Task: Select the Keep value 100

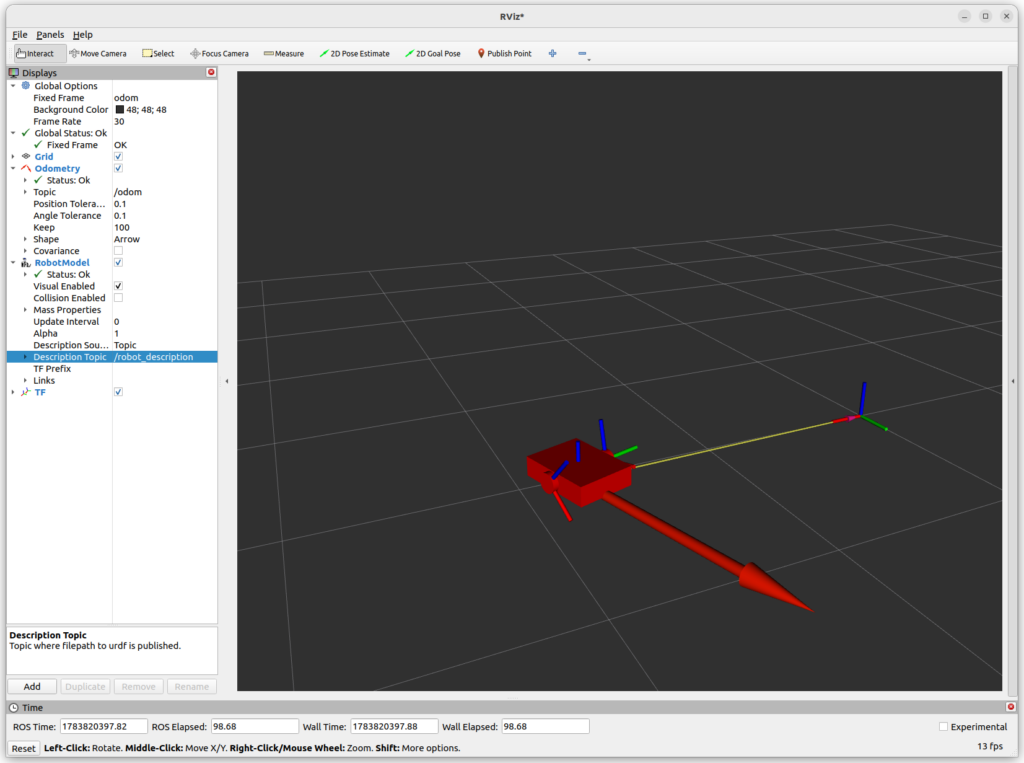Action: [121, 227]
